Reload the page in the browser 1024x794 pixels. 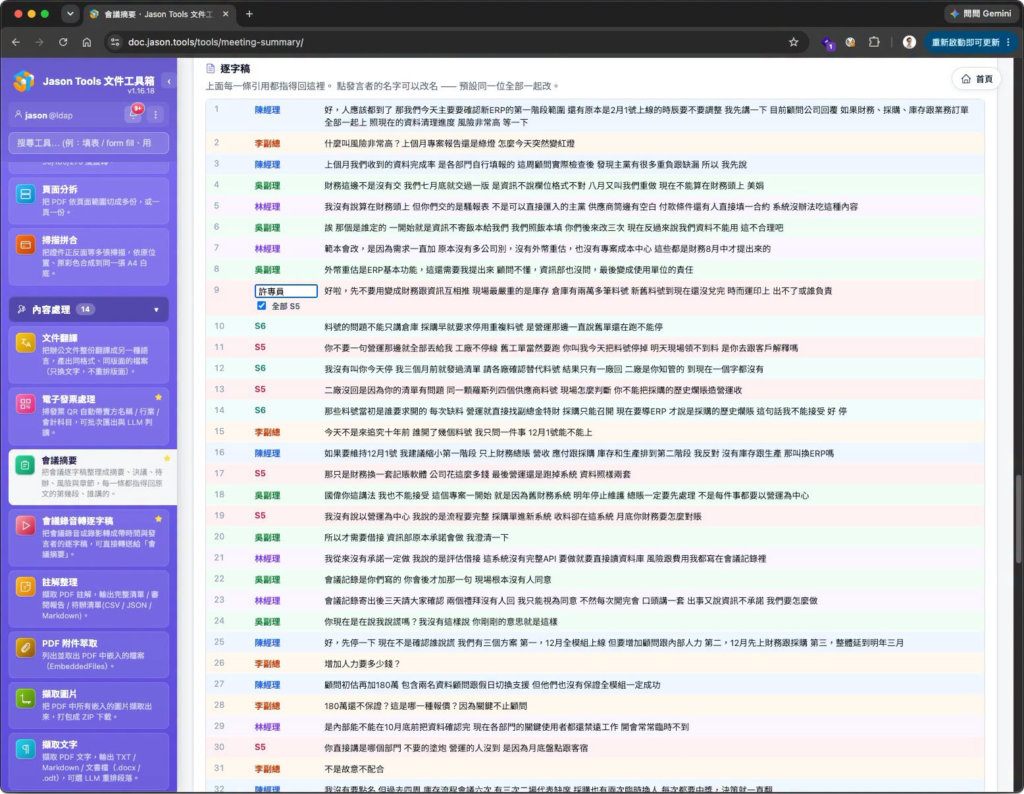click(x=63, y=42)
